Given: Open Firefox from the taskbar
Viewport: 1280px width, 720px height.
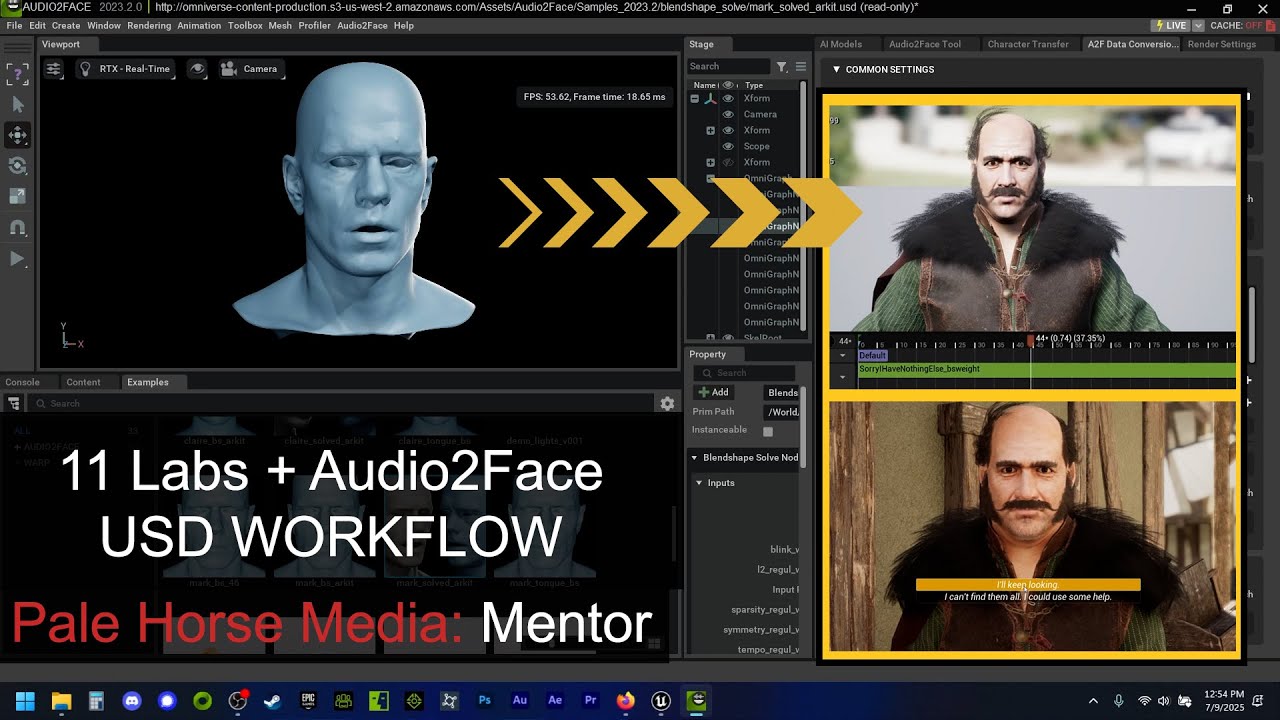Looking at the screenshot, I should pos(625,701).
